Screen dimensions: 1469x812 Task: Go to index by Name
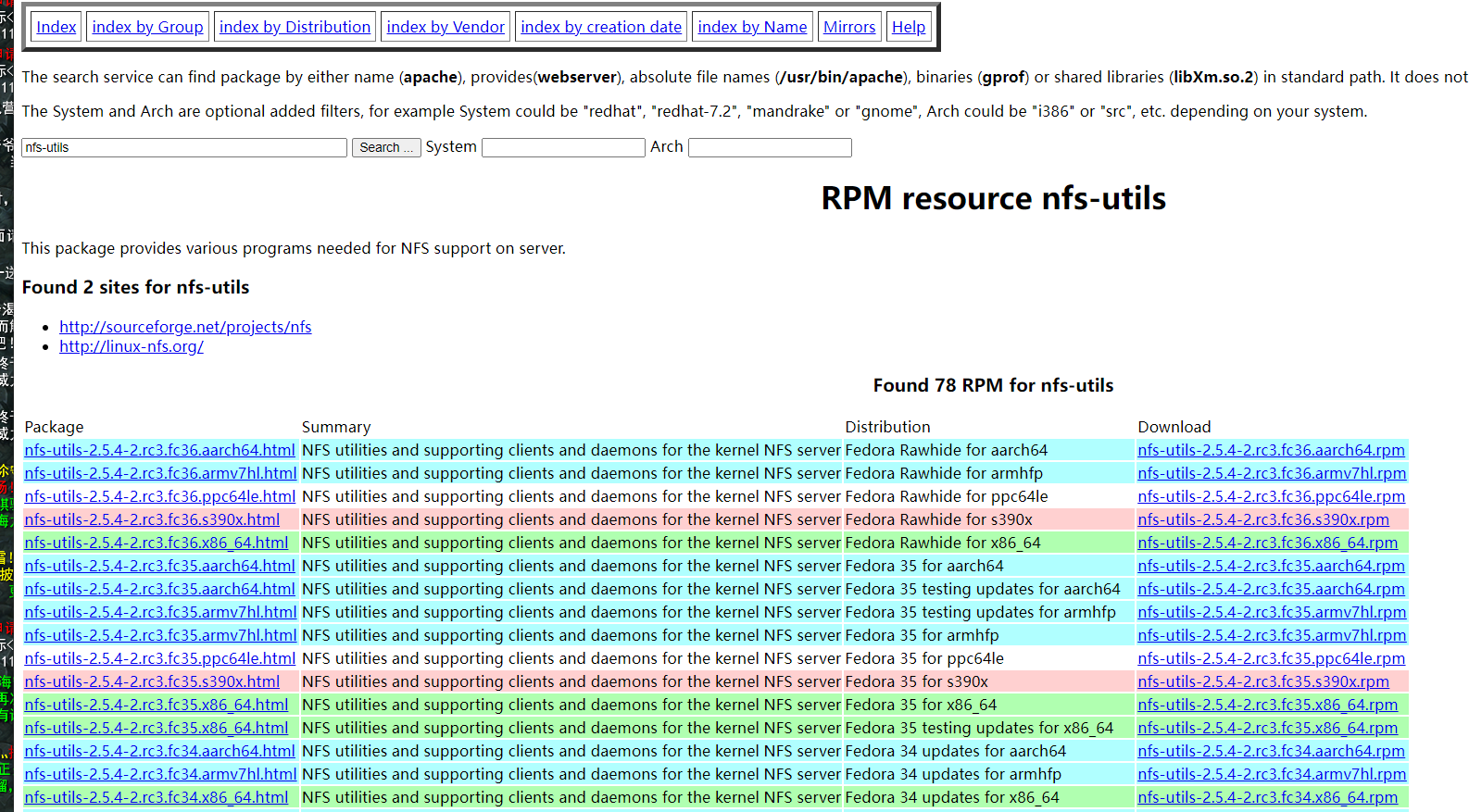click(x=752, y=27)
